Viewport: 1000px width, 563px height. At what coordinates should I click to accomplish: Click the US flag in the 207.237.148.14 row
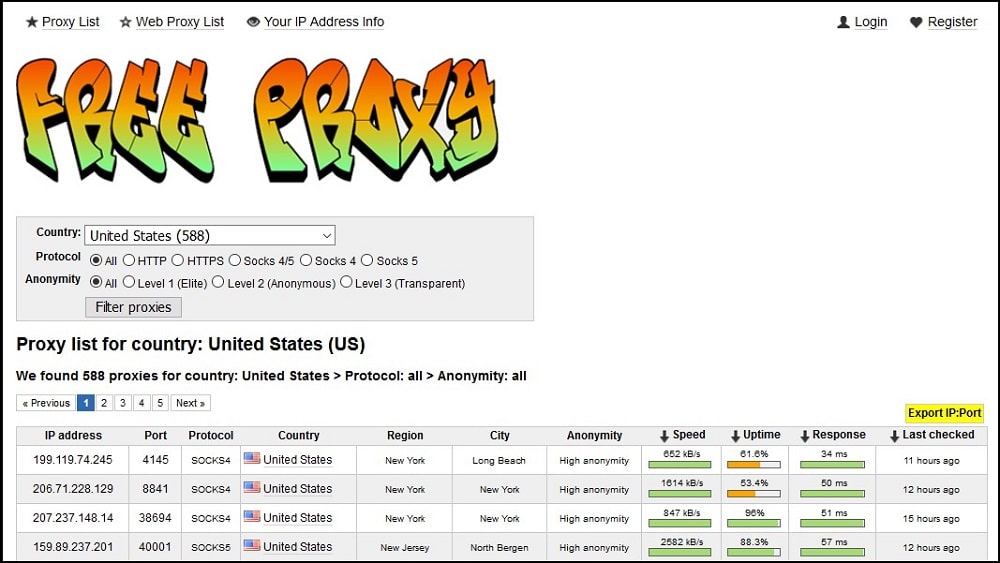point(252,516)
